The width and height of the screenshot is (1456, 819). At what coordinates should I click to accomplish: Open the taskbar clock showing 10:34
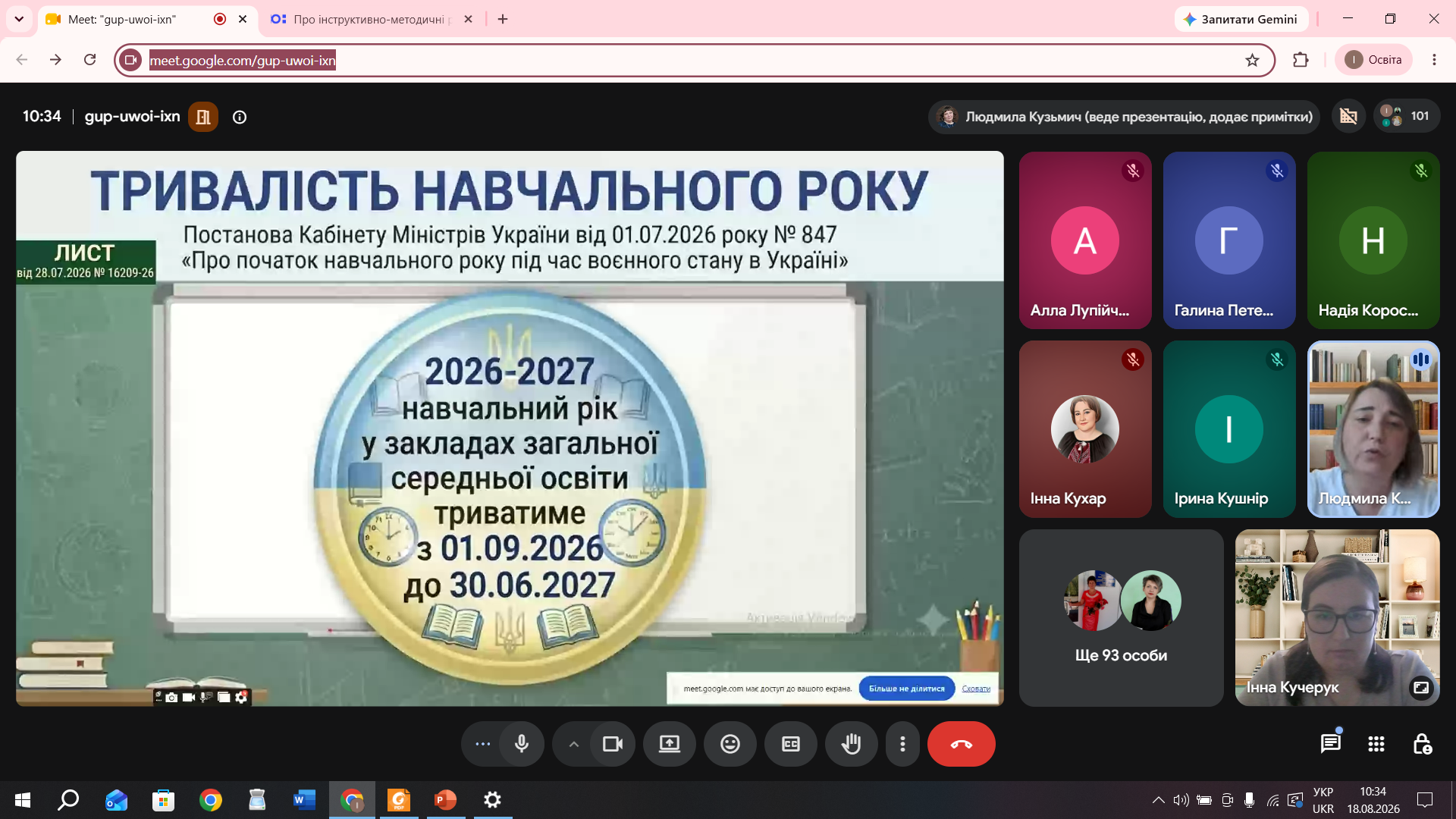point(1373,800)
